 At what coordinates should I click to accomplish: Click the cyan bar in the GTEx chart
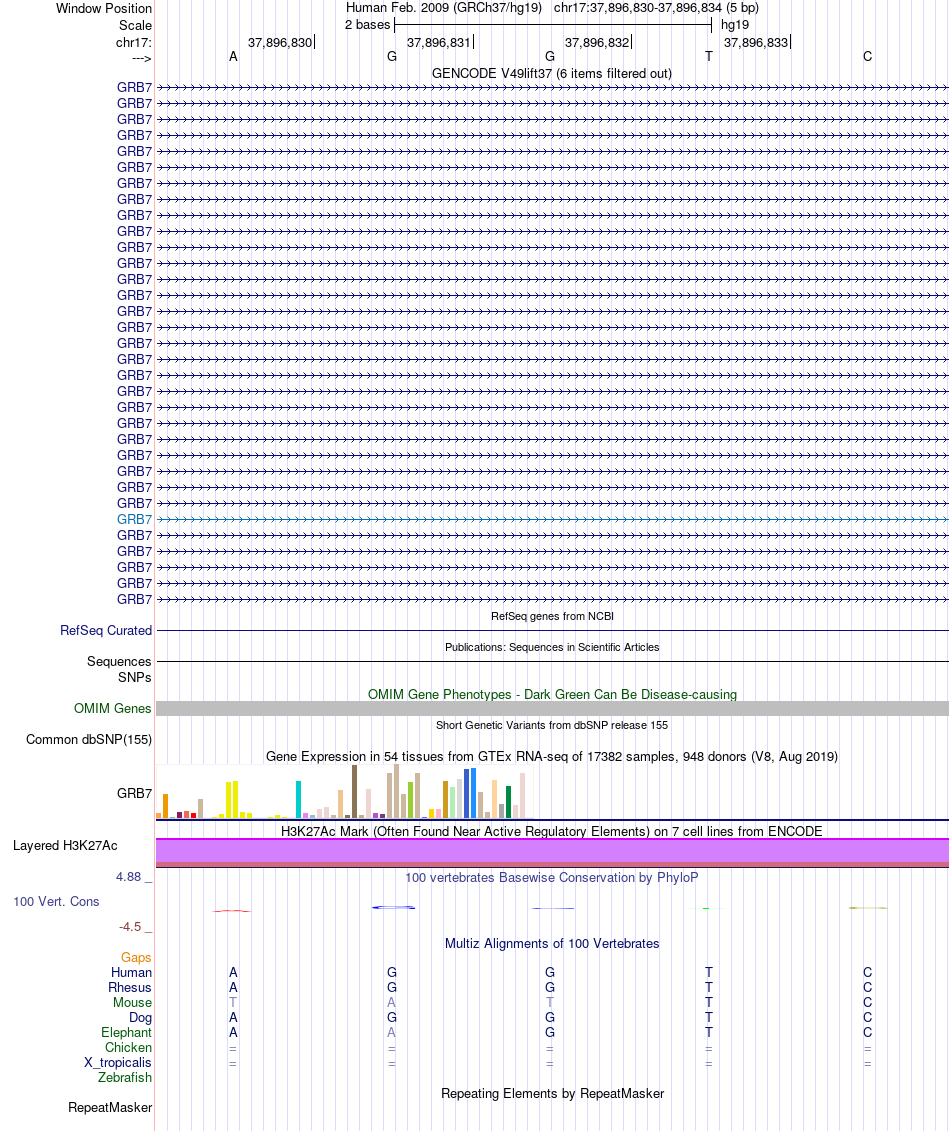(299, 799)
